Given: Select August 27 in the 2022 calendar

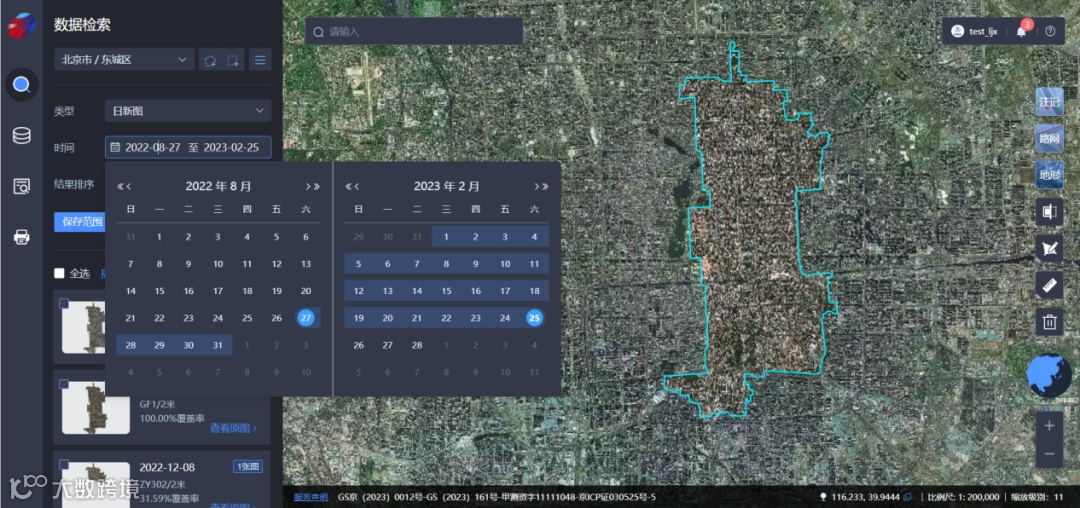Looking at the screenshot, I should click(306, 318).
